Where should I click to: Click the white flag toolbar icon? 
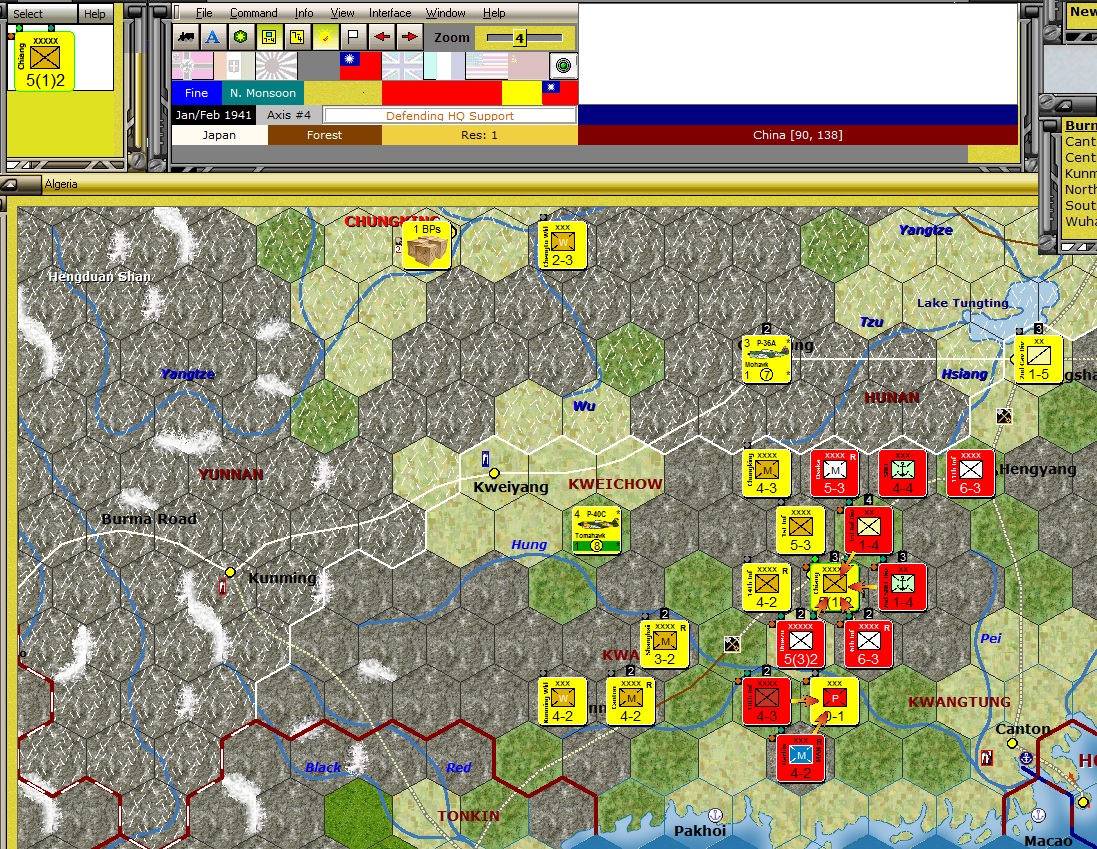tap(353, 37)
